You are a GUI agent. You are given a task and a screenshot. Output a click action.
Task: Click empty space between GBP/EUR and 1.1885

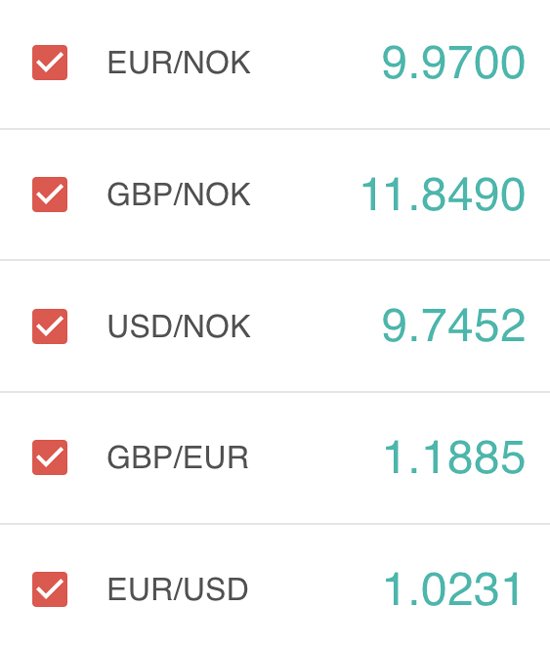coord(316,457)
